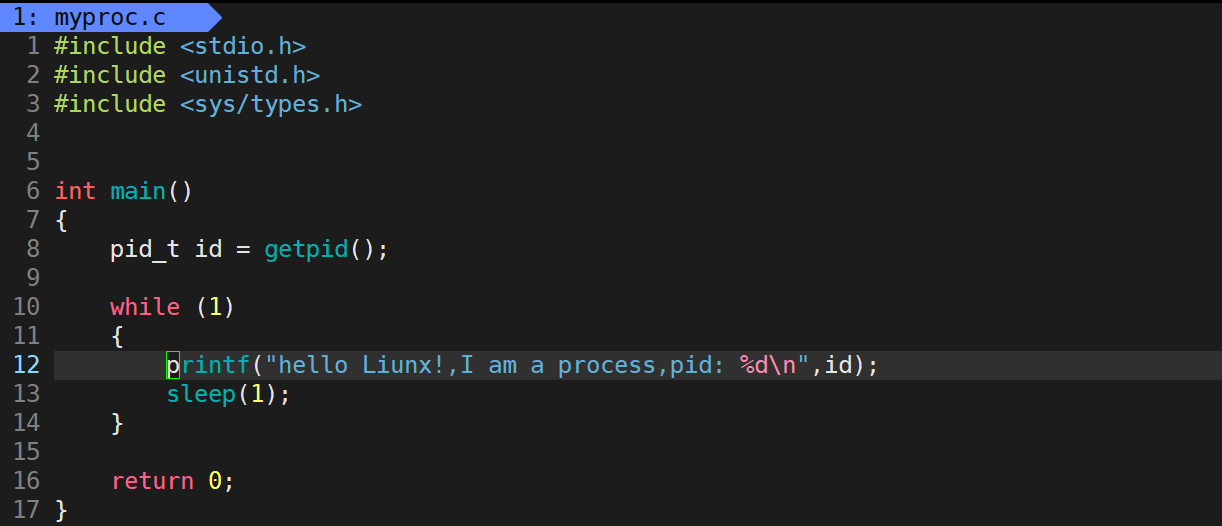Click the return keyword
This screenshot has height=526, width=1222.
click(x=152, y=481)
